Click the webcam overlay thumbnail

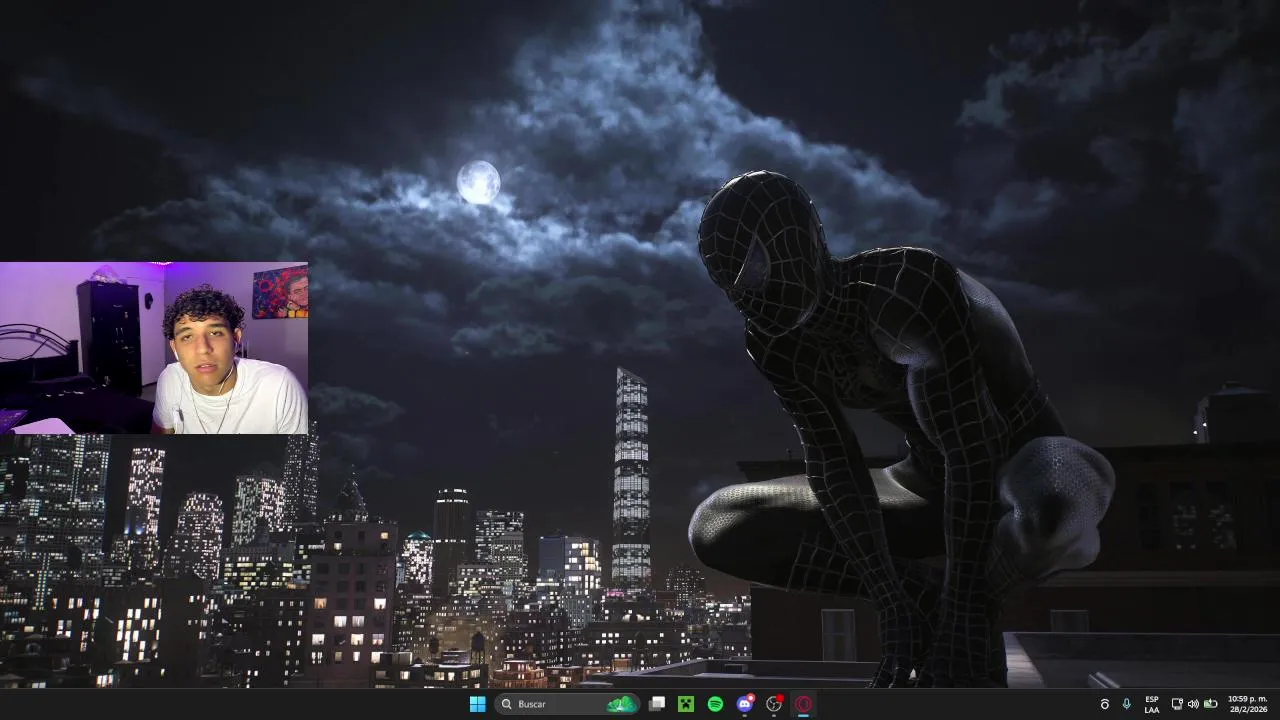tap(154, 348)
